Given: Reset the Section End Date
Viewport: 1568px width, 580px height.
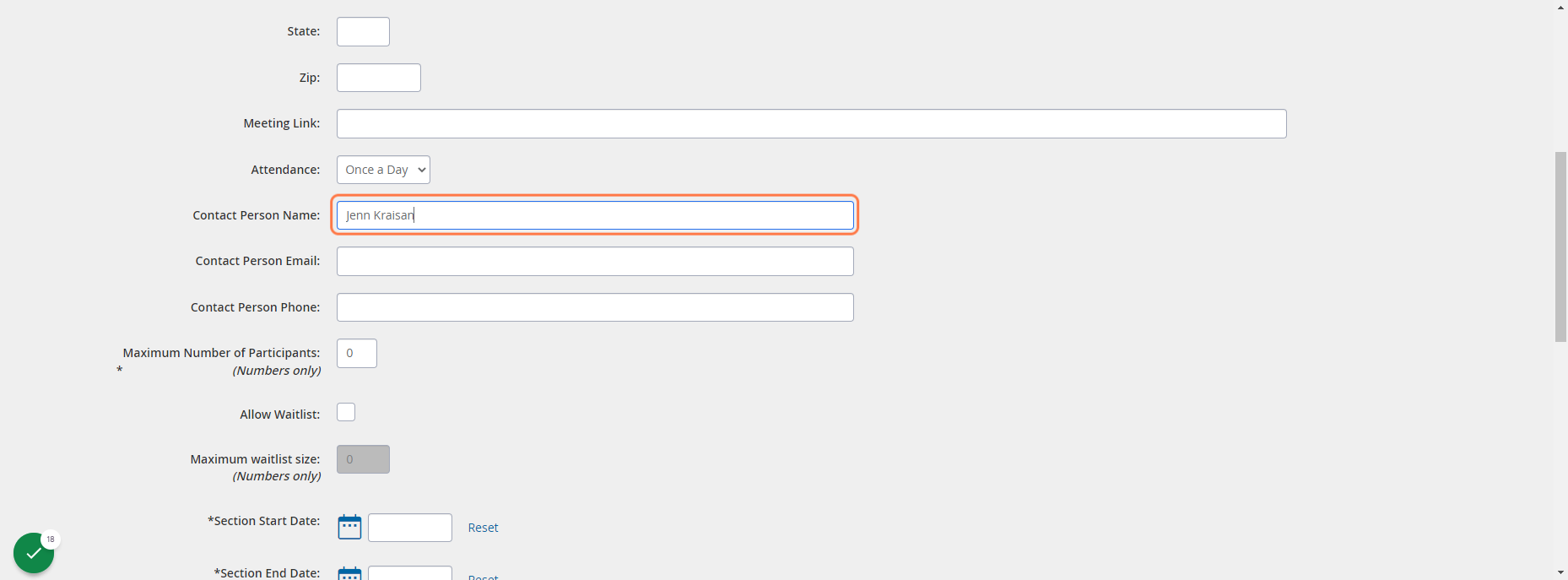Looking at the screenshot, I should (483, 577).
